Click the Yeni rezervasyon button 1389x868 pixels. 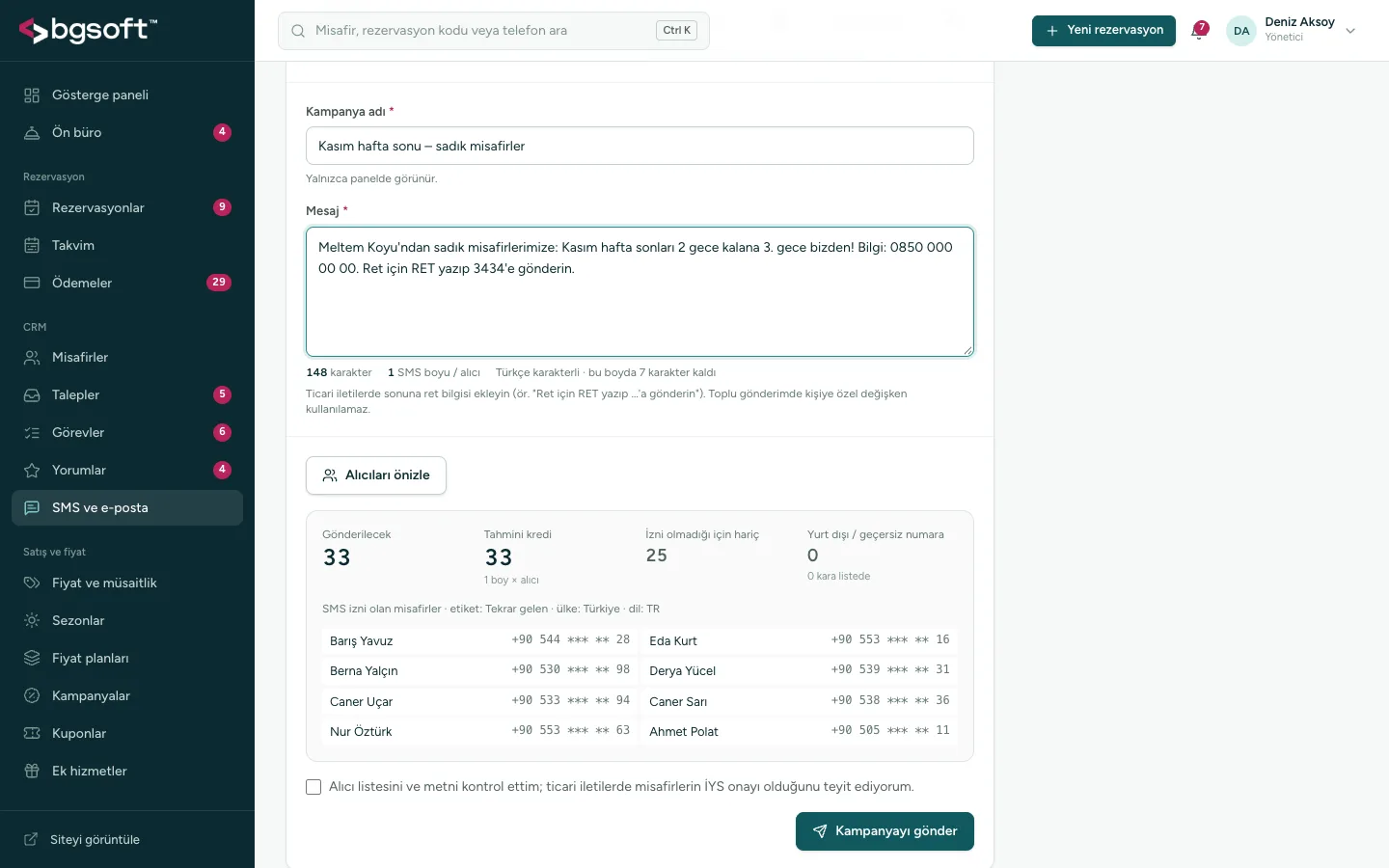click(x=1103, y=31)
